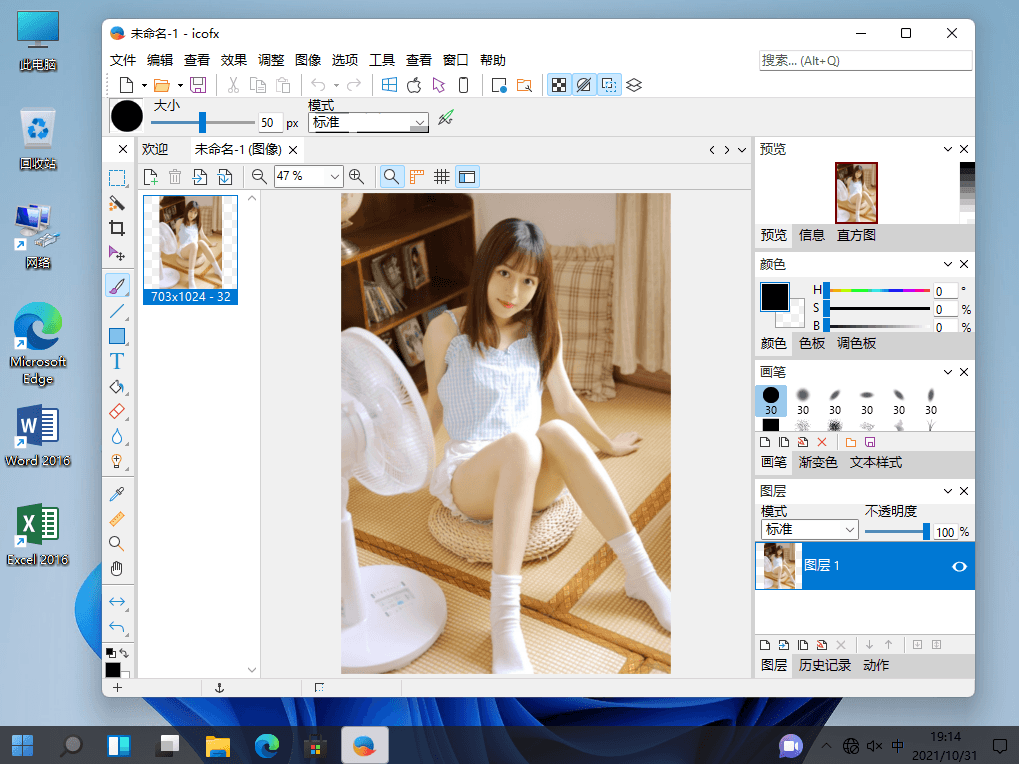Click the Save floppy disk icon

(198, 85)
